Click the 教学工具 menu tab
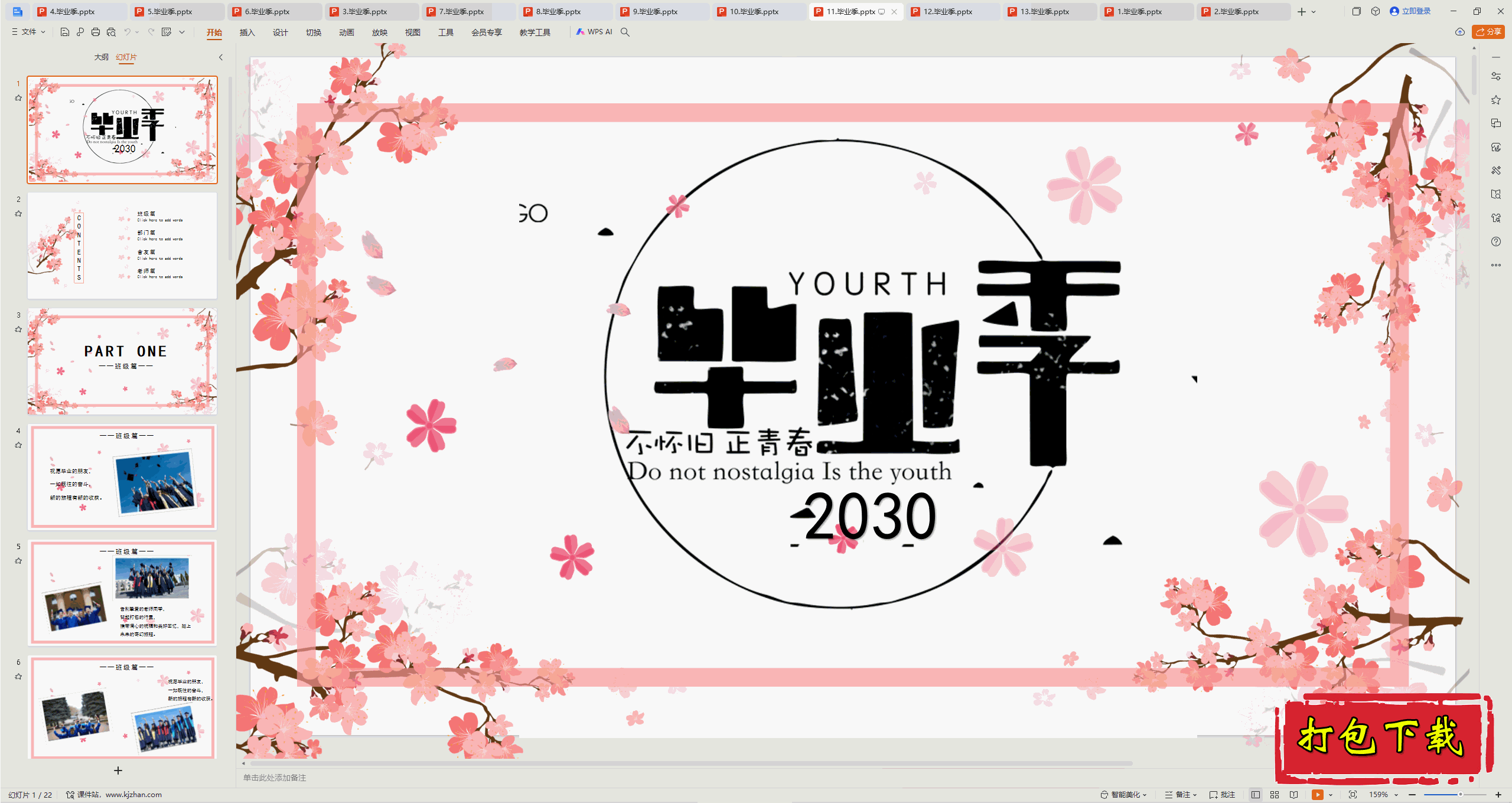The image size is (1512, 803). (535, 32)
